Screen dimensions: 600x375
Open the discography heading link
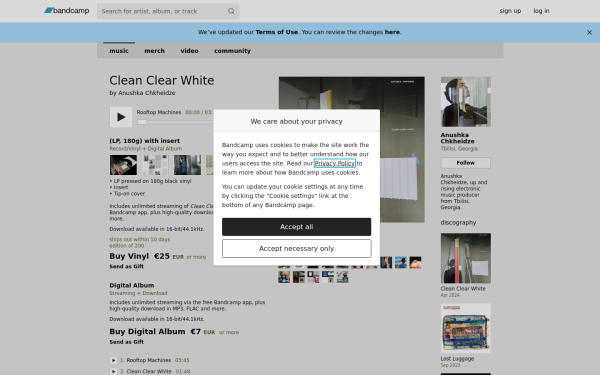pyautogui.click(x=458, y=222)
